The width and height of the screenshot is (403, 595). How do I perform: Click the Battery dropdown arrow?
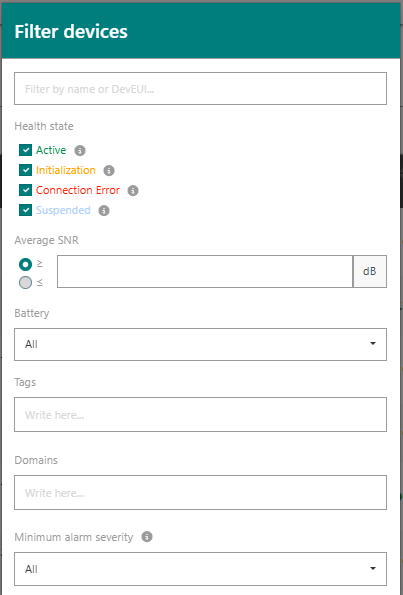pos(373,344)
